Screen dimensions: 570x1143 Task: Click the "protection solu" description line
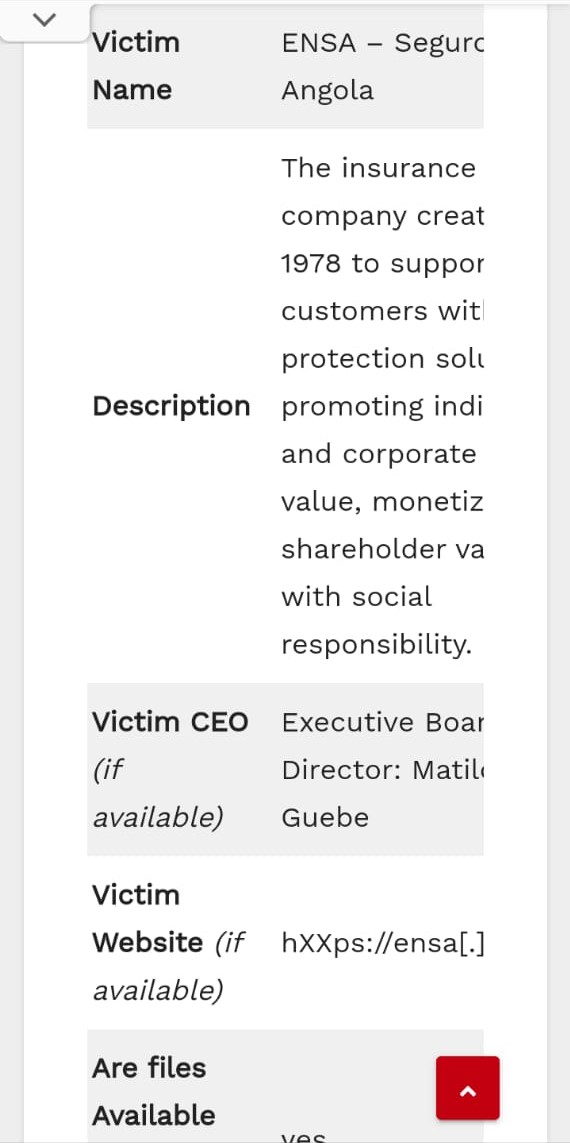click(383, 359)
